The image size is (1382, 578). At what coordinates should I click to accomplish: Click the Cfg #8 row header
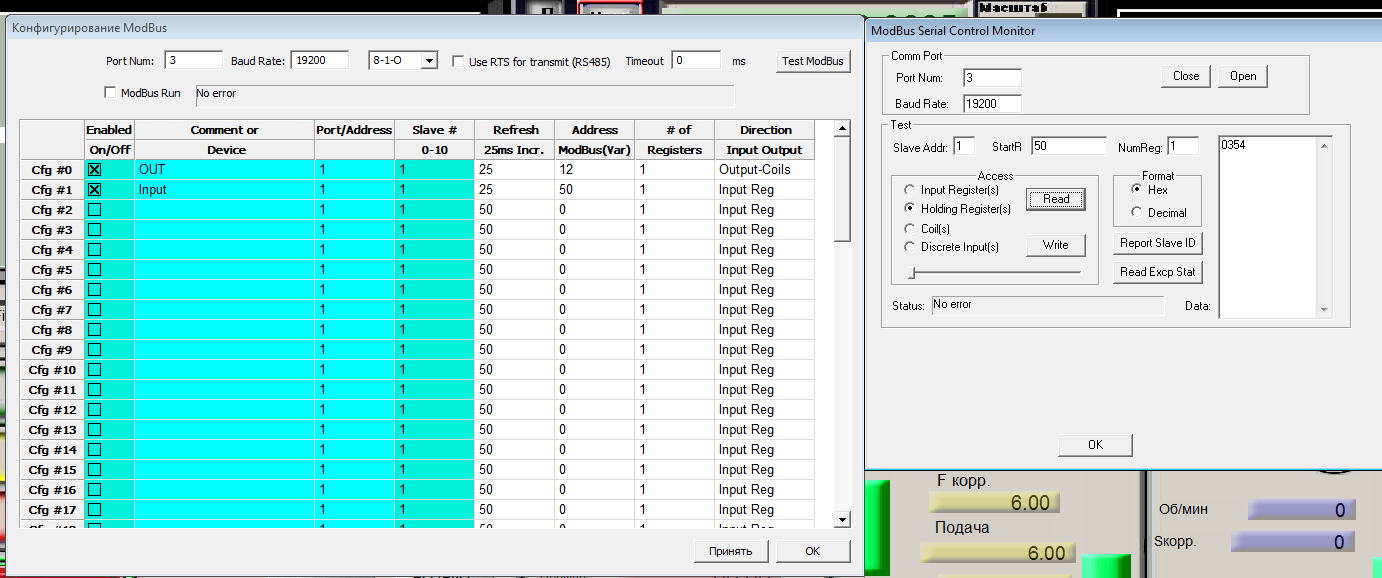(52, 330)
